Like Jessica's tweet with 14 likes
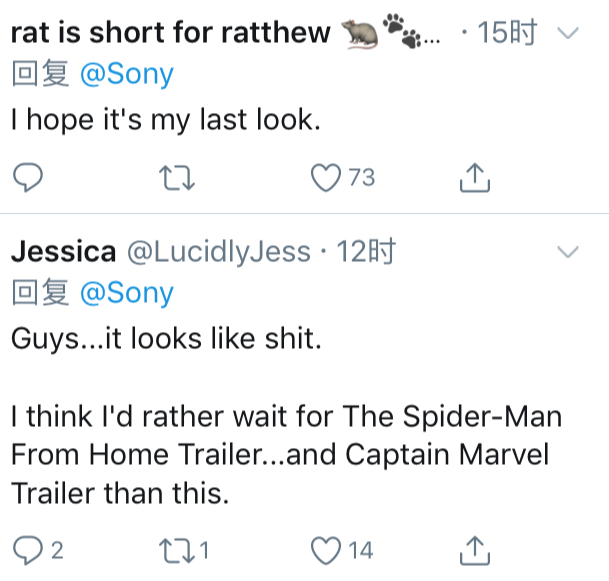This screenshot has width=609, height=581. (325, 550)
